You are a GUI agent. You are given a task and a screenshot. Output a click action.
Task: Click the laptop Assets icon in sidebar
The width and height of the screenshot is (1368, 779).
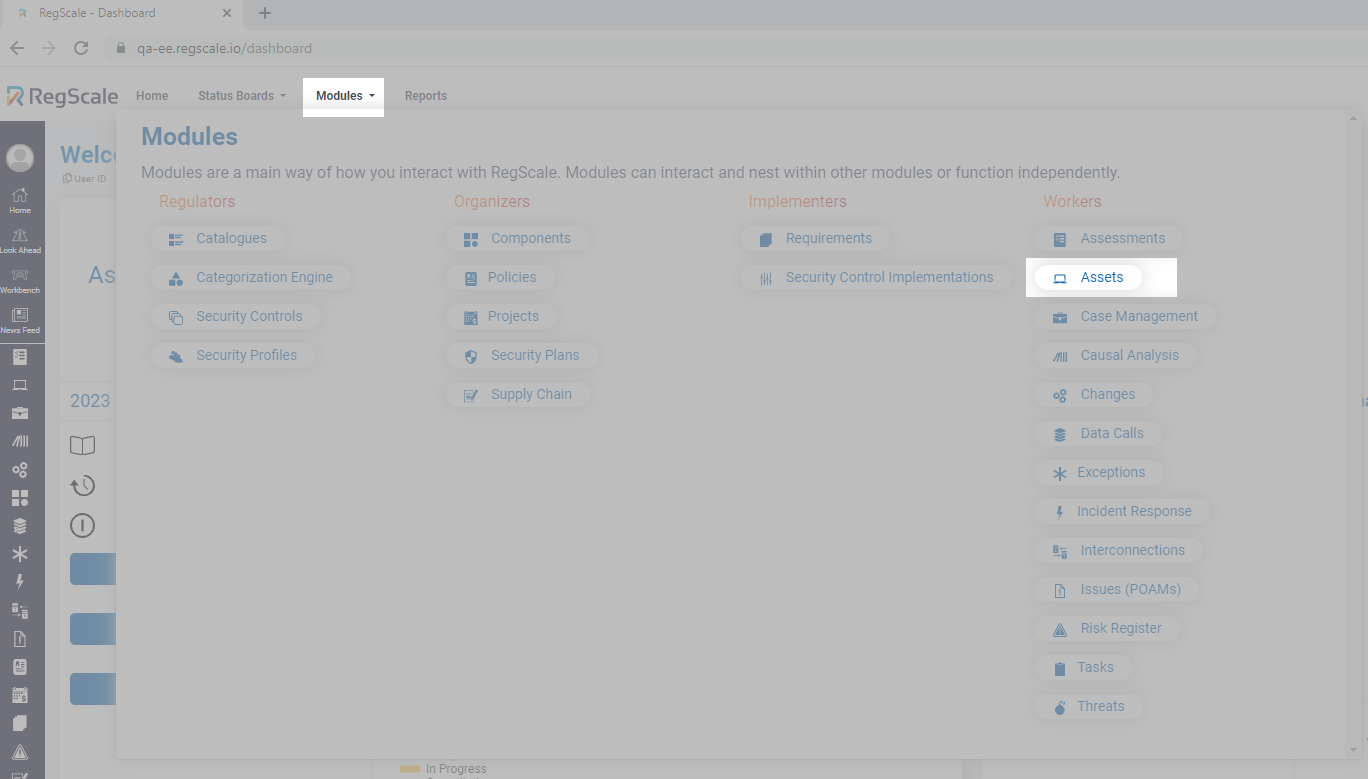(x=20, y=385)
